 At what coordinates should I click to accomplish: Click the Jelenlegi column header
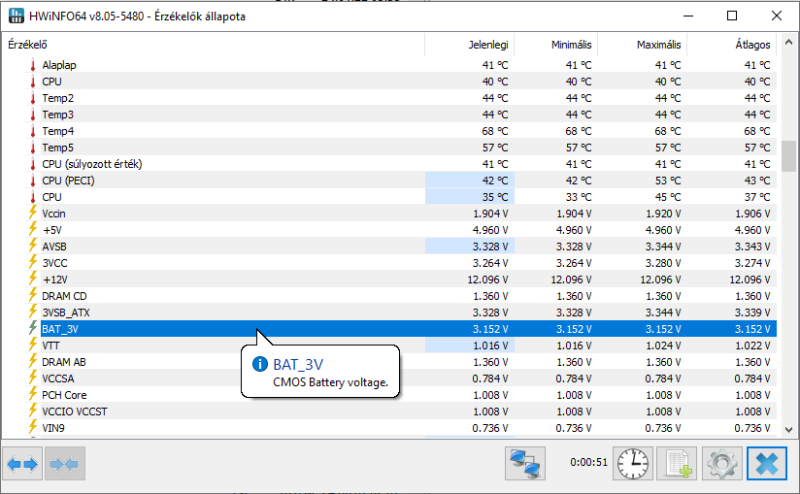pyautogui.click(x=469, y=45)
